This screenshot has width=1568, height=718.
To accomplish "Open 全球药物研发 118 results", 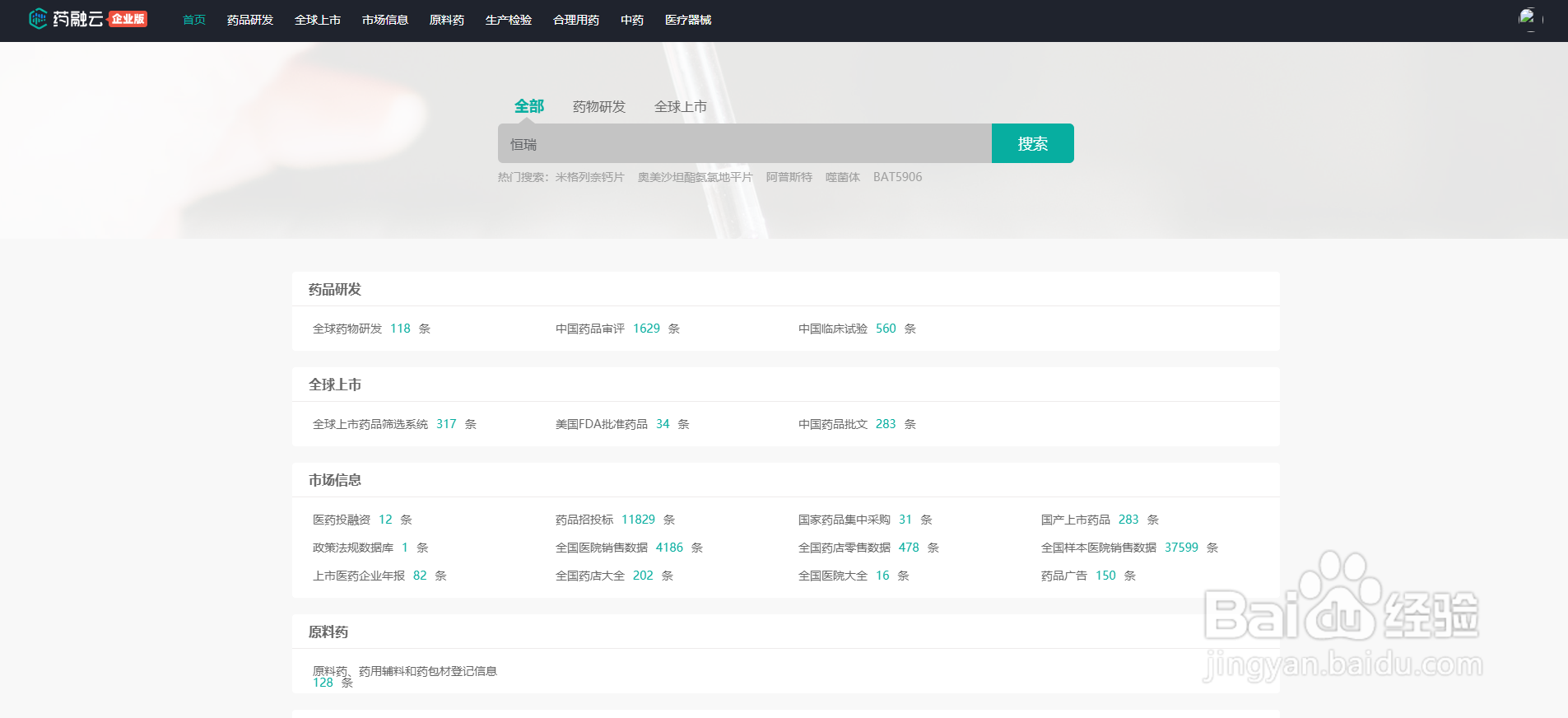I will pyautogui.click(x=372, y=329).
